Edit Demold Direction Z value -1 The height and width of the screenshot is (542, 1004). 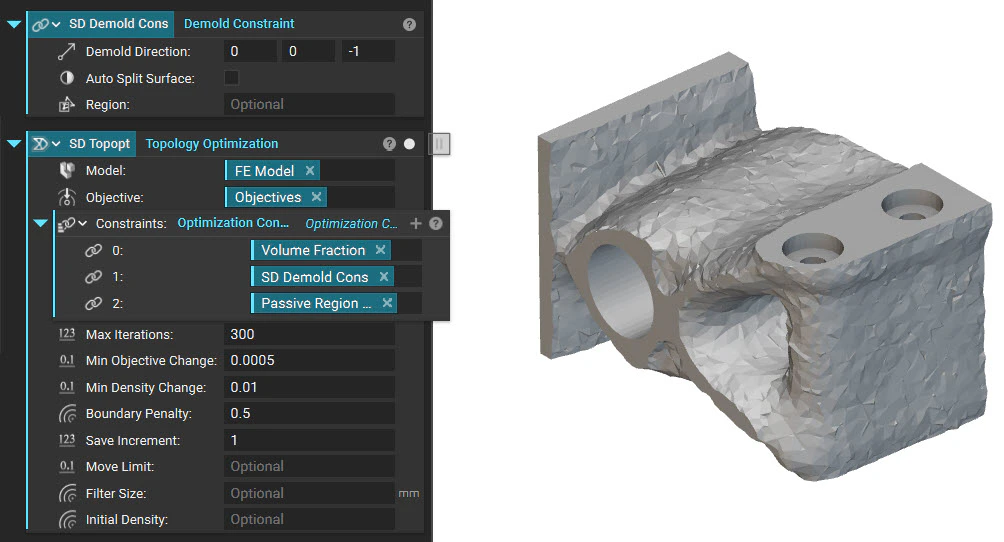point(368,51)
